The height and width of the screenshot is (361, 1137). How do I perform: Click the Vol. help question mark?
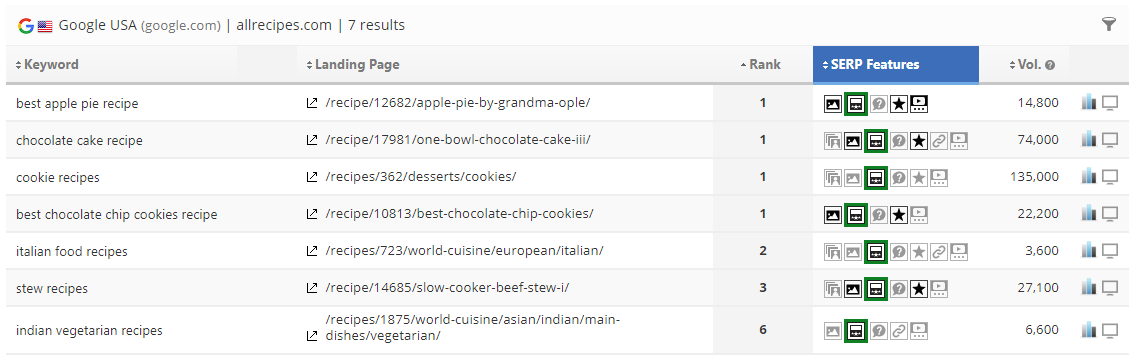[1050, 65]
